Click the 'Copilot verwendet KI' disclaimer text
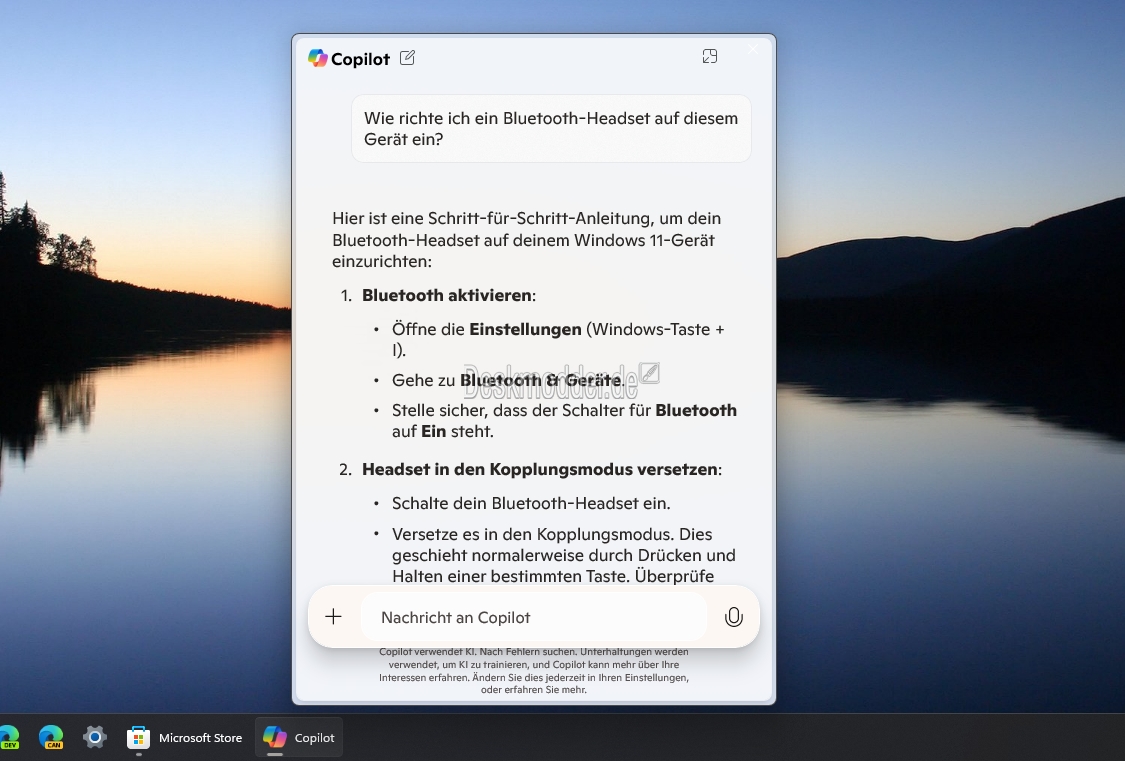1125x761 pixels. (x=534, y=671)
